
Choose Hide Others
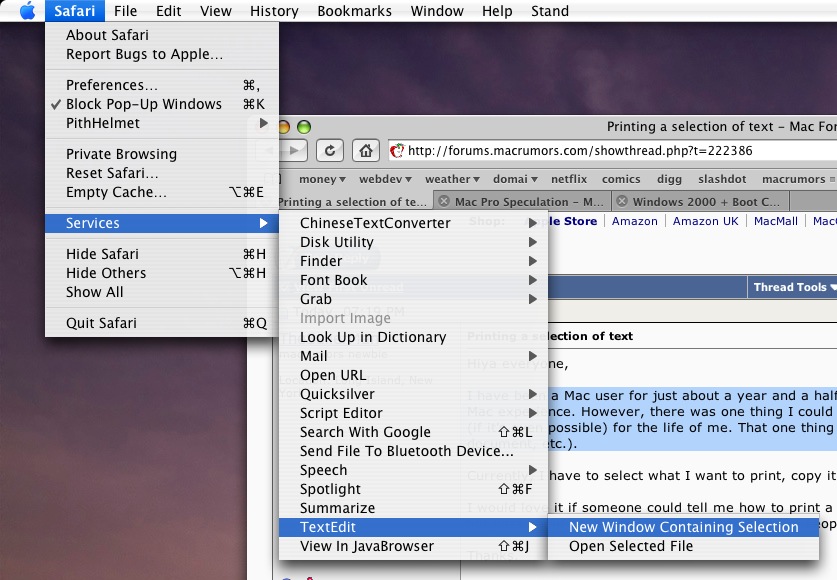pos(162,273)
